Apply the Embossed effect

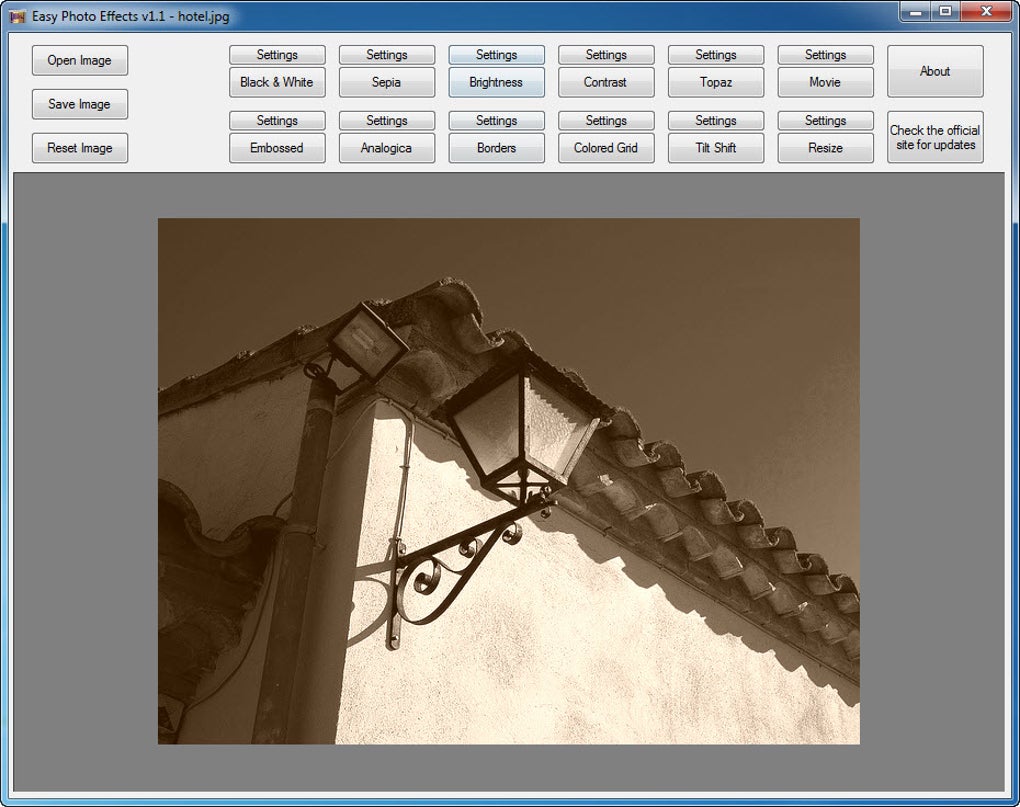point(277,148)
